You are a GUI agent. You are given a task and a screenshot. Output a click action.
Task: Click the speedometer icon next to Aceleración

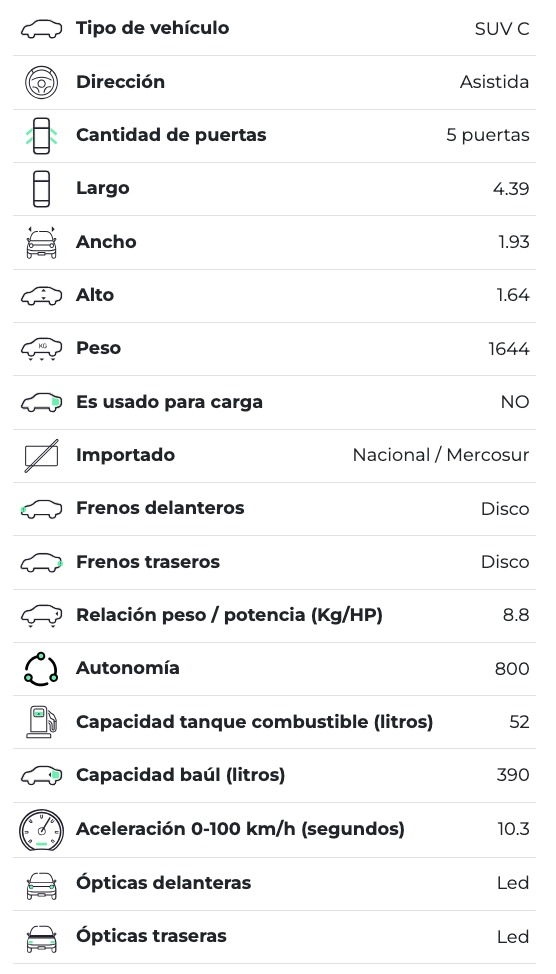point(42,830)
